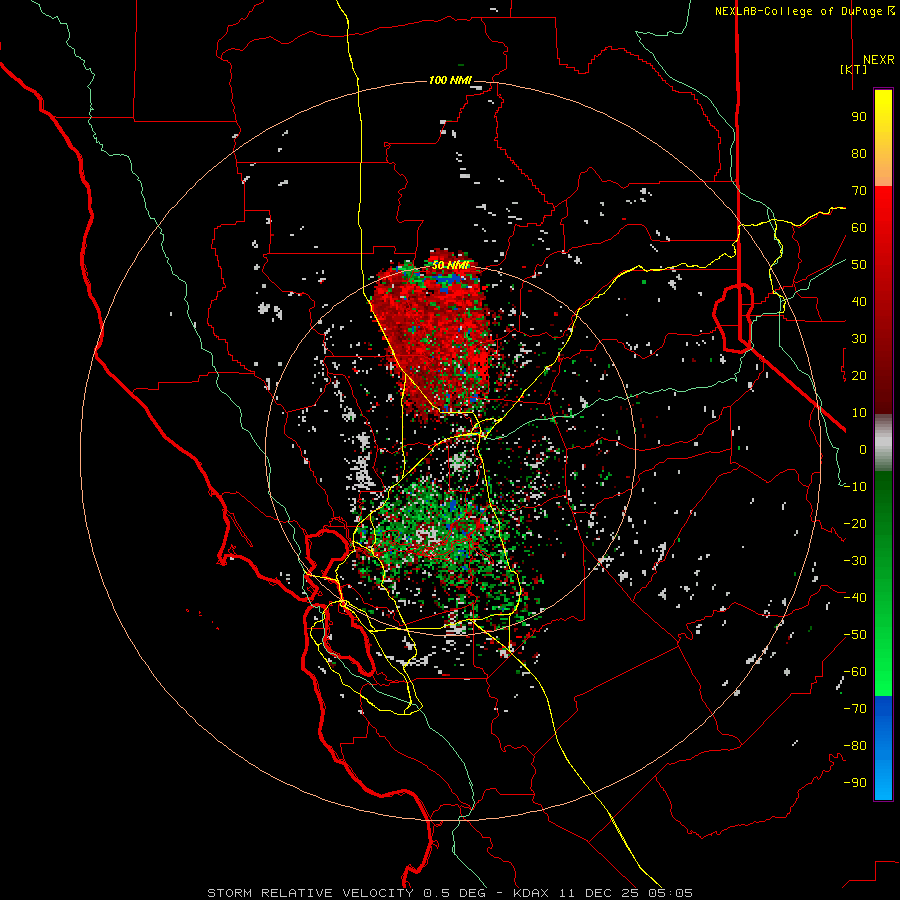Click the 100 NMI range ring label
Viewport: 900px width, 900px height.
(x=450, y=80)
